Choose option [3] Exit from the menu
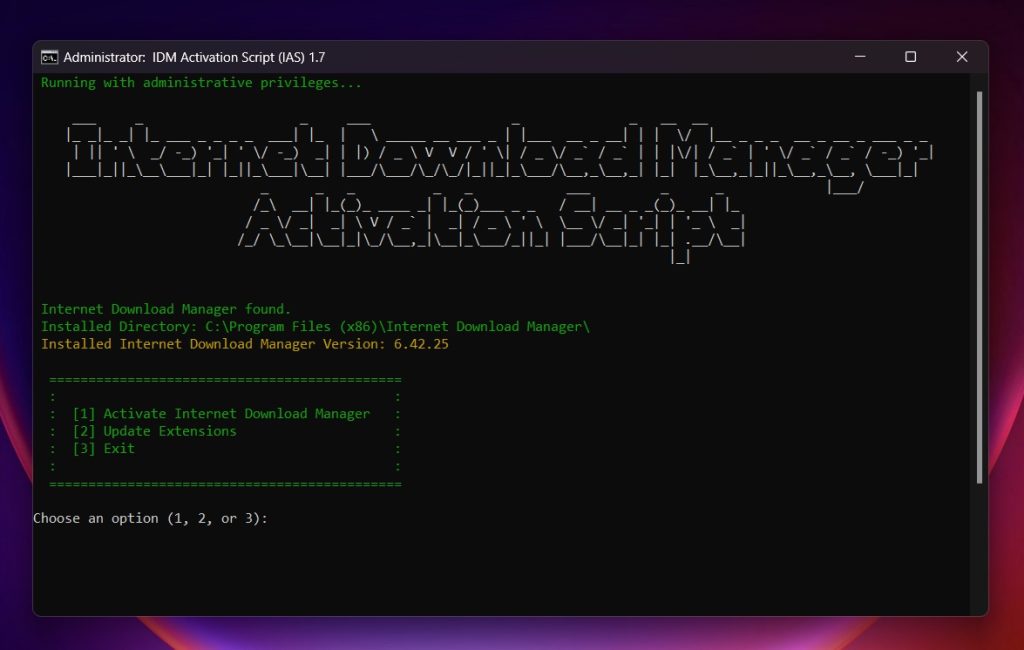Viewport: 1024px width, 650px height. (105, 448)
